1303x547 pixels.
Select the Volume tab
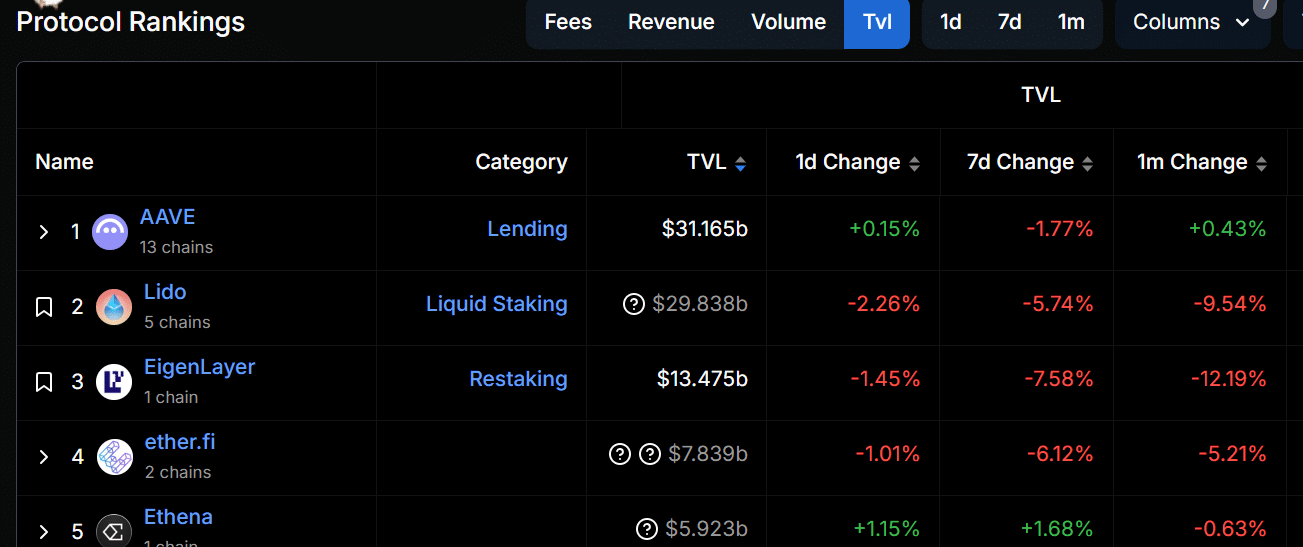788,22
